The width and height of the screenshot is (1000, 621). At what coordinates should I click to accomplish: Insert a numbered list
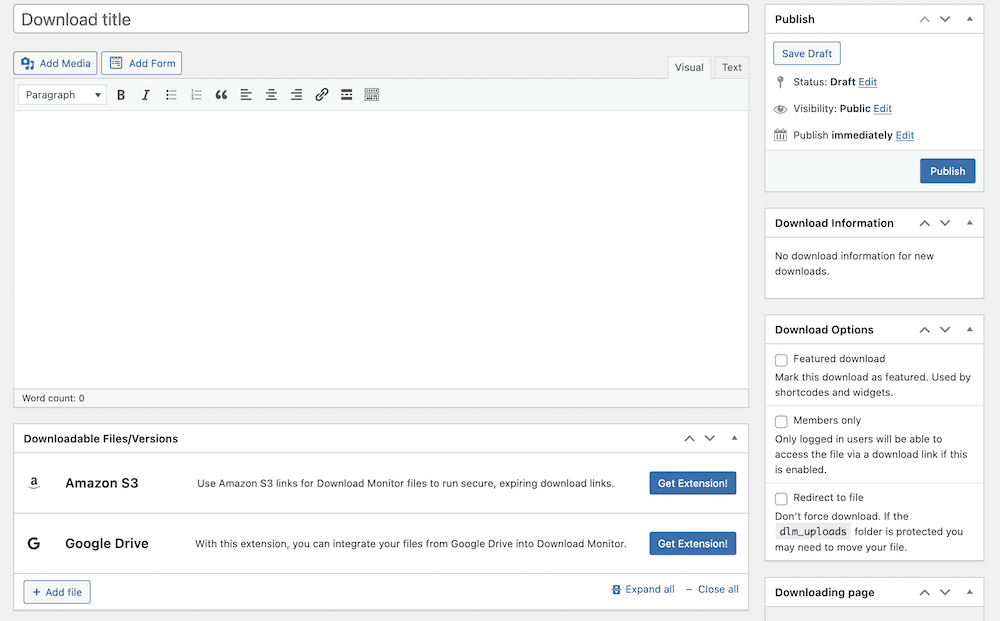196,95
